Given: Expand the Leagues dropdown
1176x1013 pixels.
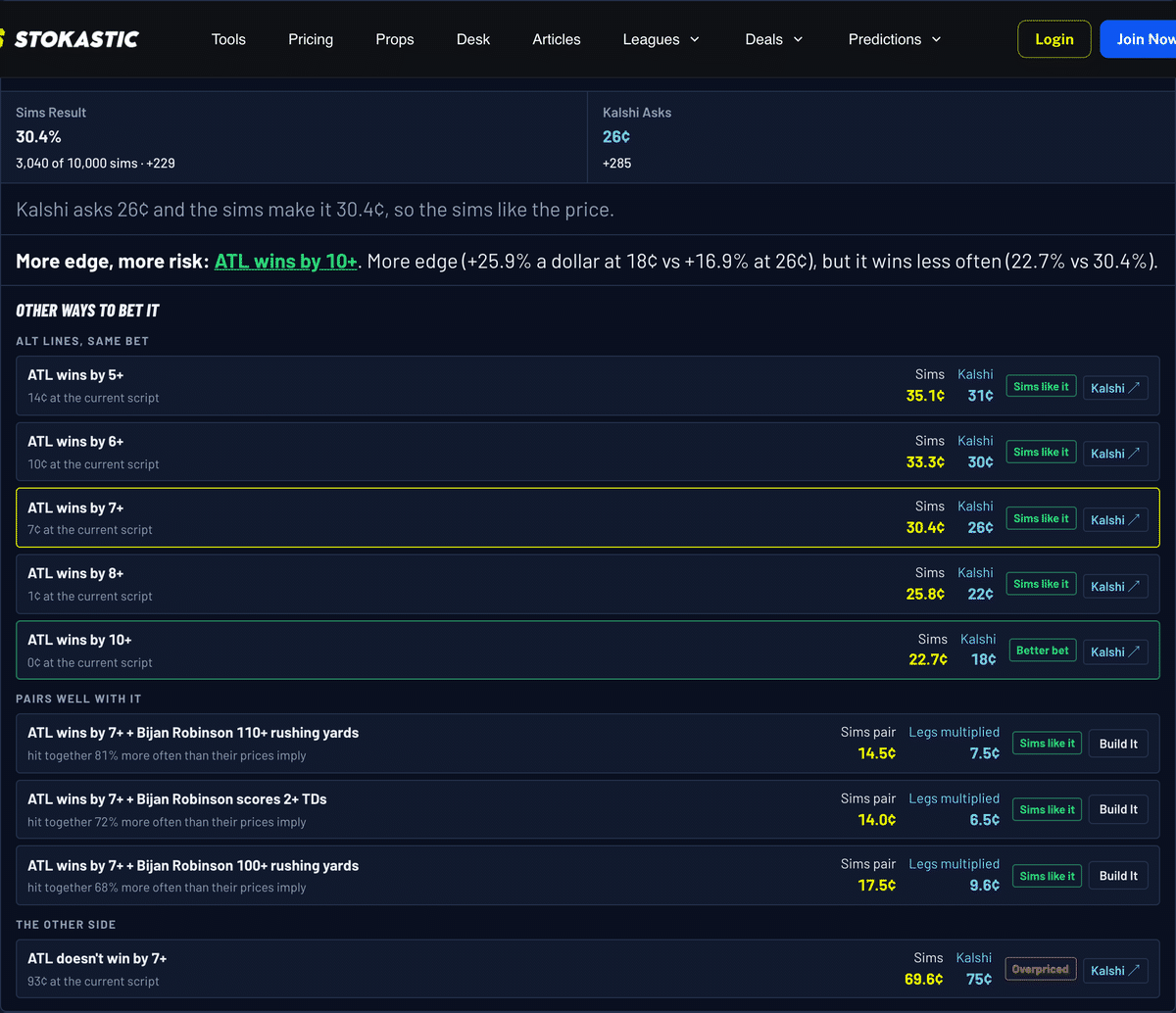Looking at the screenshot, I should (x=661, y=39).
